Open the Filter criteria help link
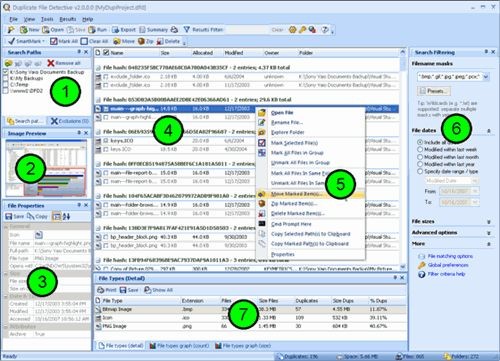The image size is (500, 361). click(x=446, y=274)
